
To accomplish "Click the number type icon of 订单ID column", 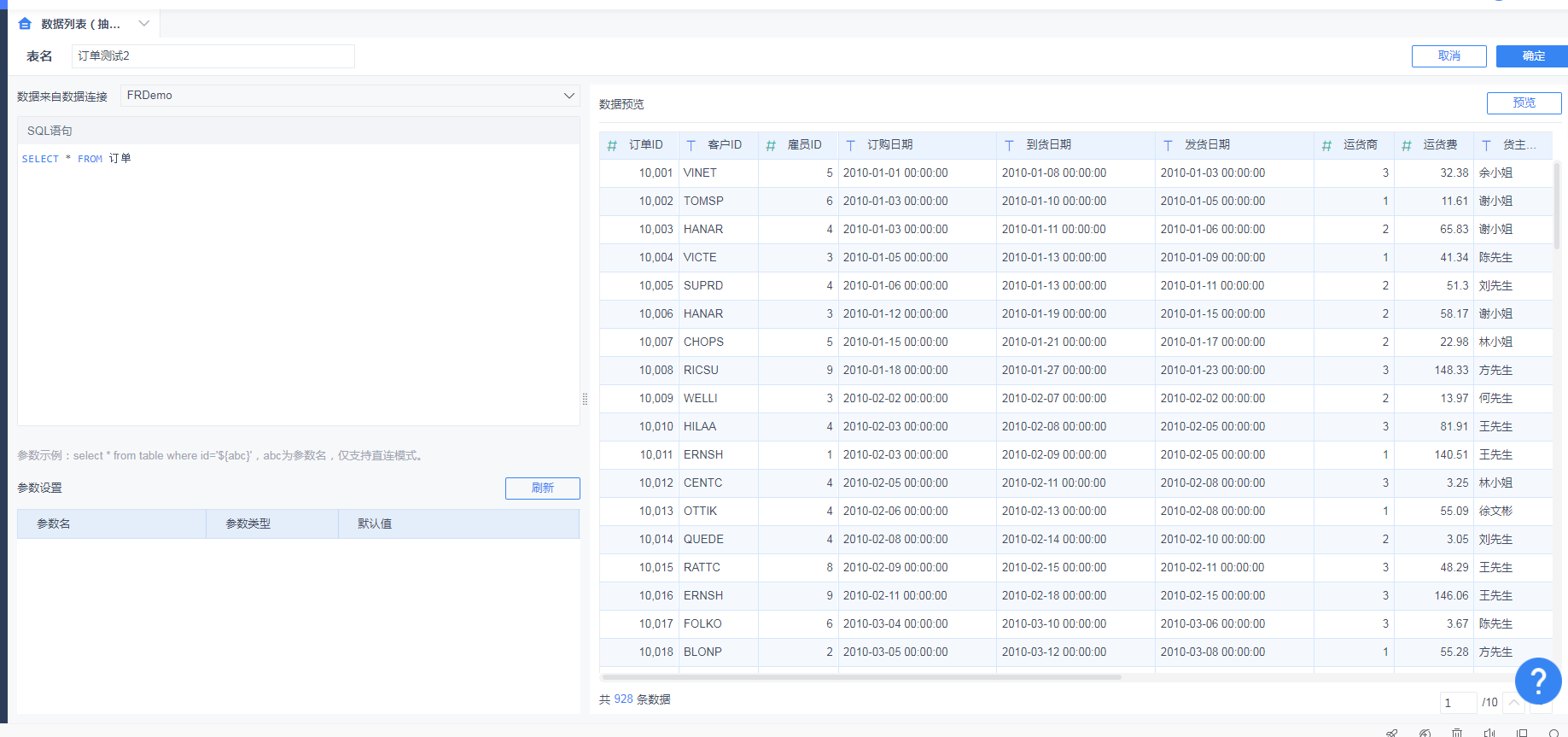I will click(x=612, y=145).
